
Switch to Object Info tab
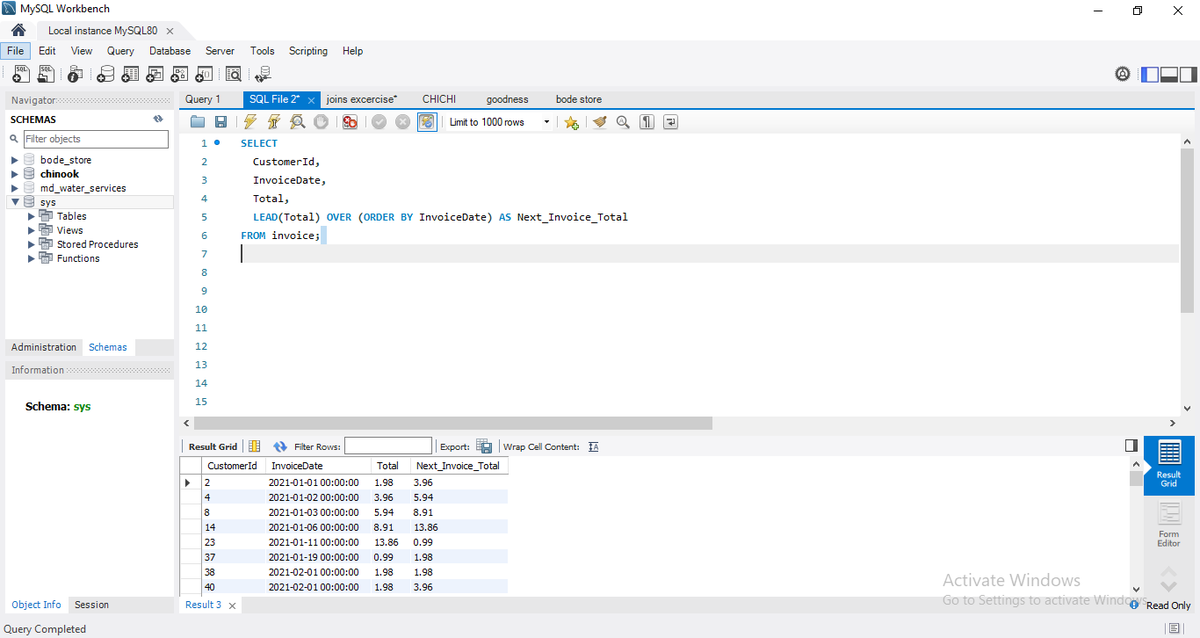click(36, 605)
